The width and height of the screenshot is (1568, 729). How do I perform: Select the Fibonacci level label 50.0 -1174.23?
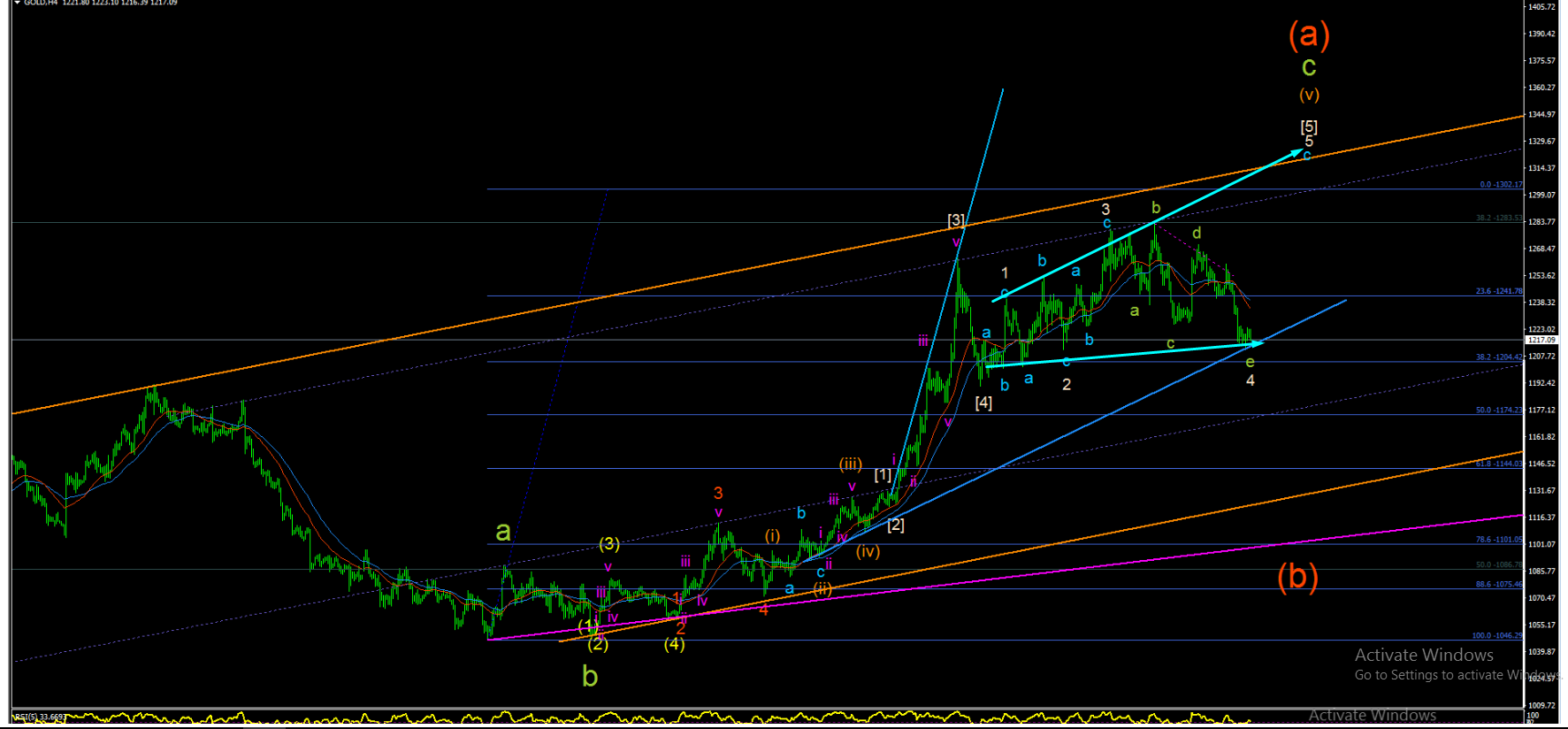pos(1499,411)
